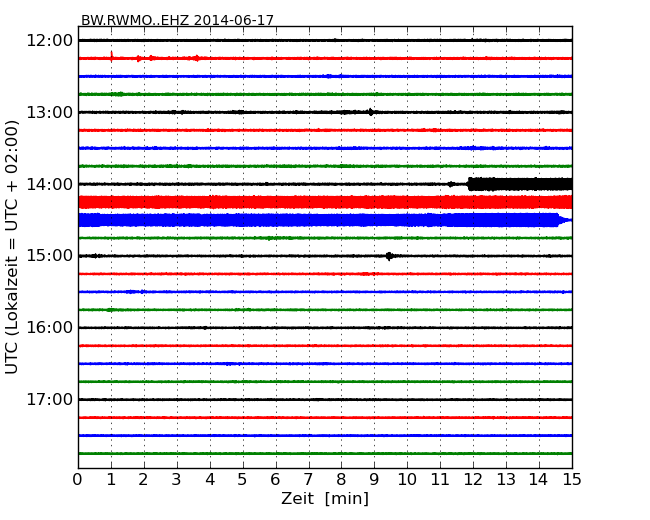The width and height of the screenshot is (650, 520).
Task: Click the x-axis tick label 10
Action: 407,480
